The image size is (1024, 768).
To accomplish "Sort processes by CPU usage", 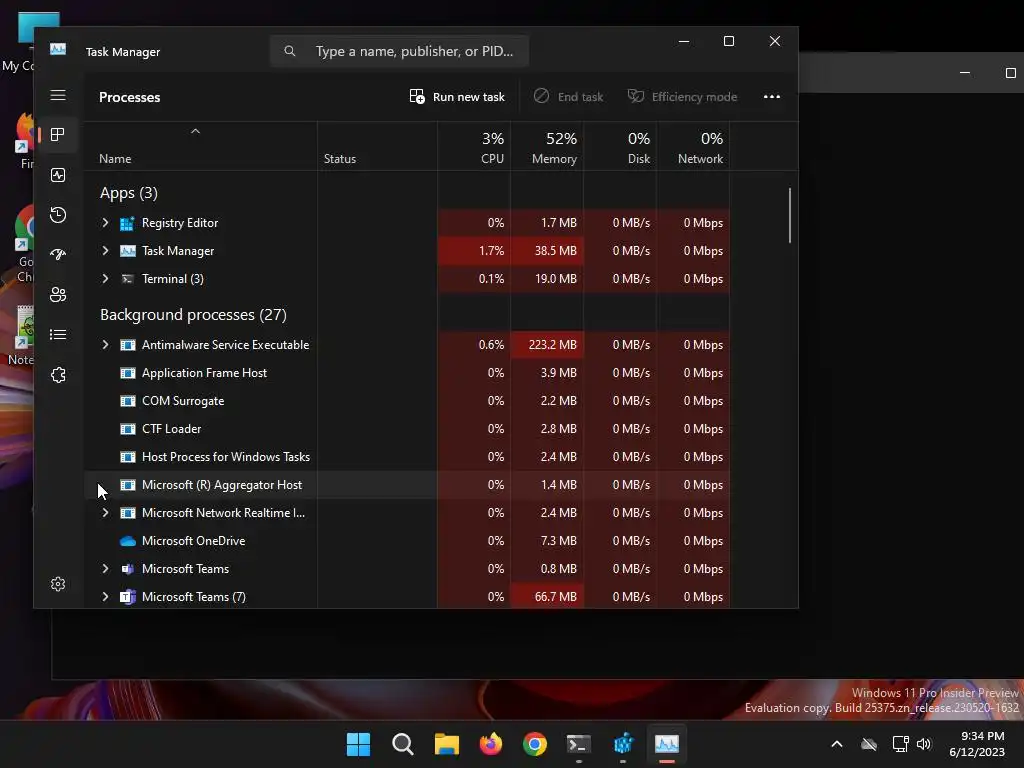I will 474,148.
